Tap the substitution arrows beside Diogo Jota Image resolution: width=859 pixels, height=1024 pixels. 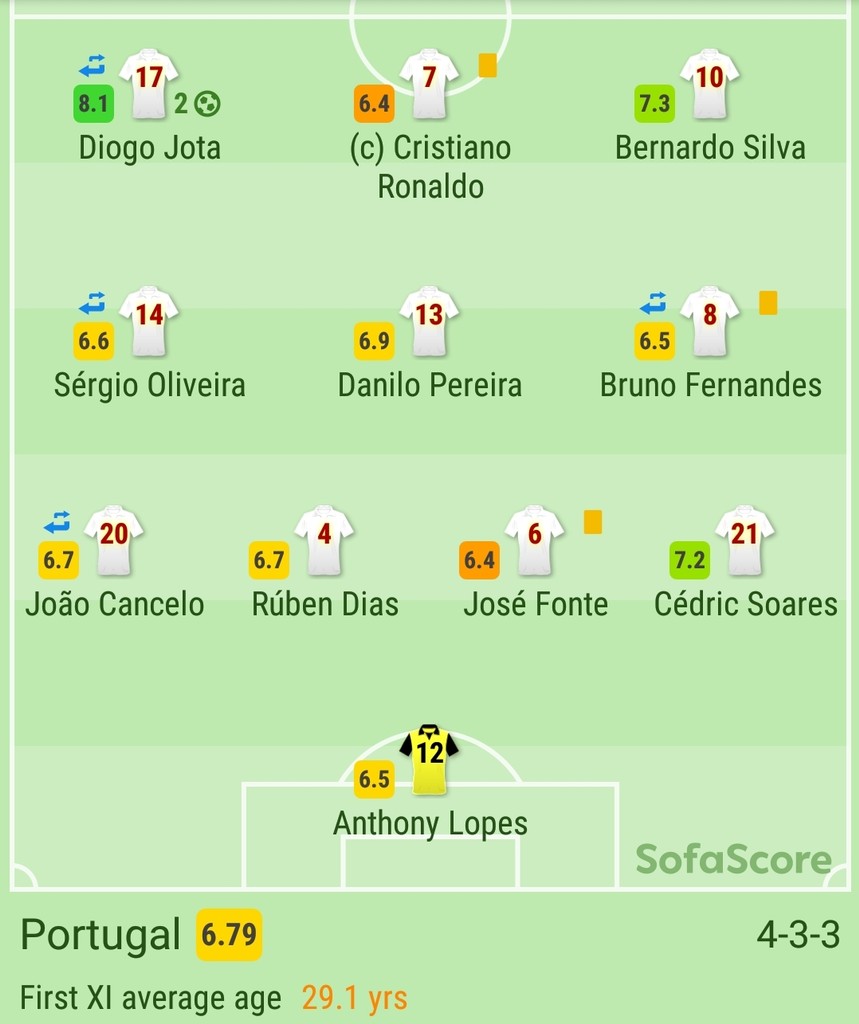point(92,66)
